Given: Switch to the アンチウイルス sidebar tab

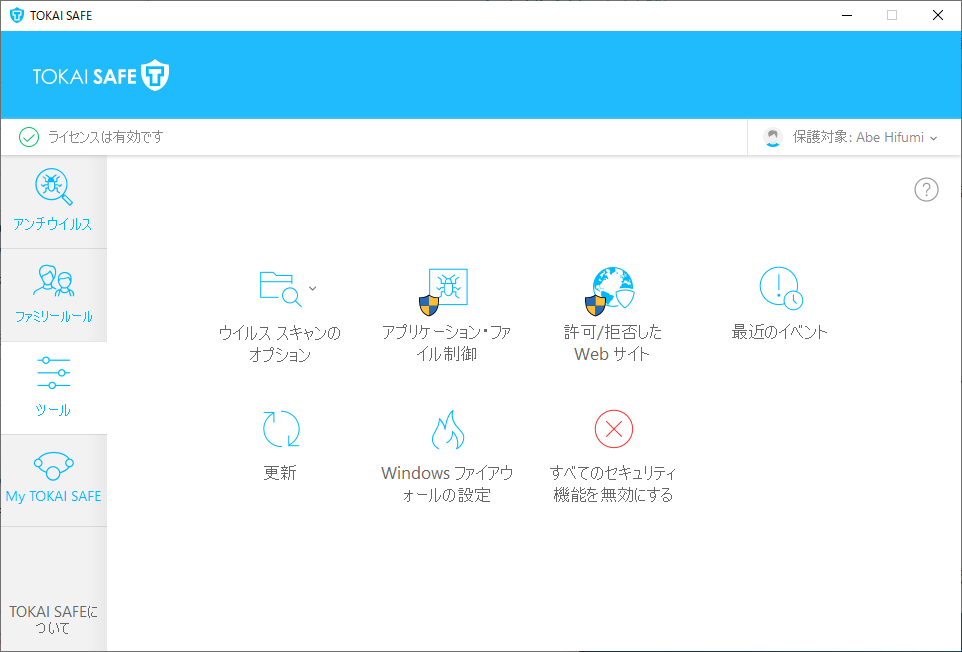Looking at the screenshot, I should [53, 201].
